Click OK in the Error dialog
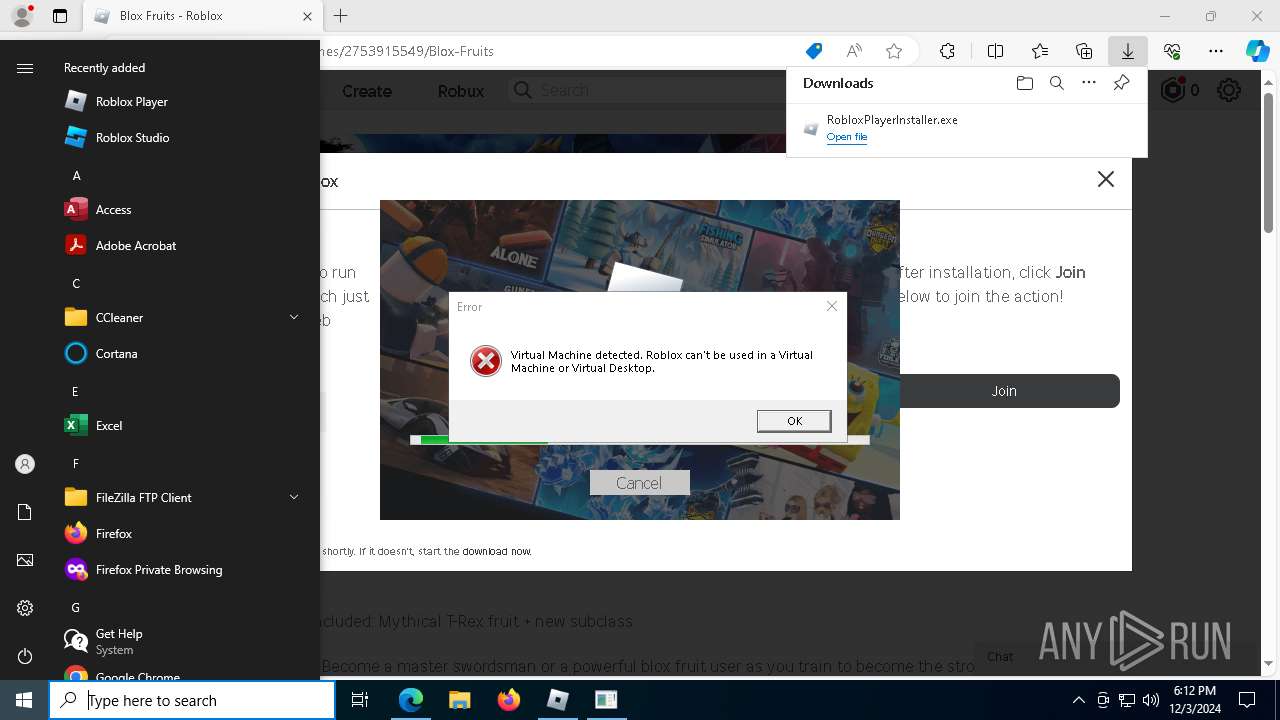 click(794, 421)
